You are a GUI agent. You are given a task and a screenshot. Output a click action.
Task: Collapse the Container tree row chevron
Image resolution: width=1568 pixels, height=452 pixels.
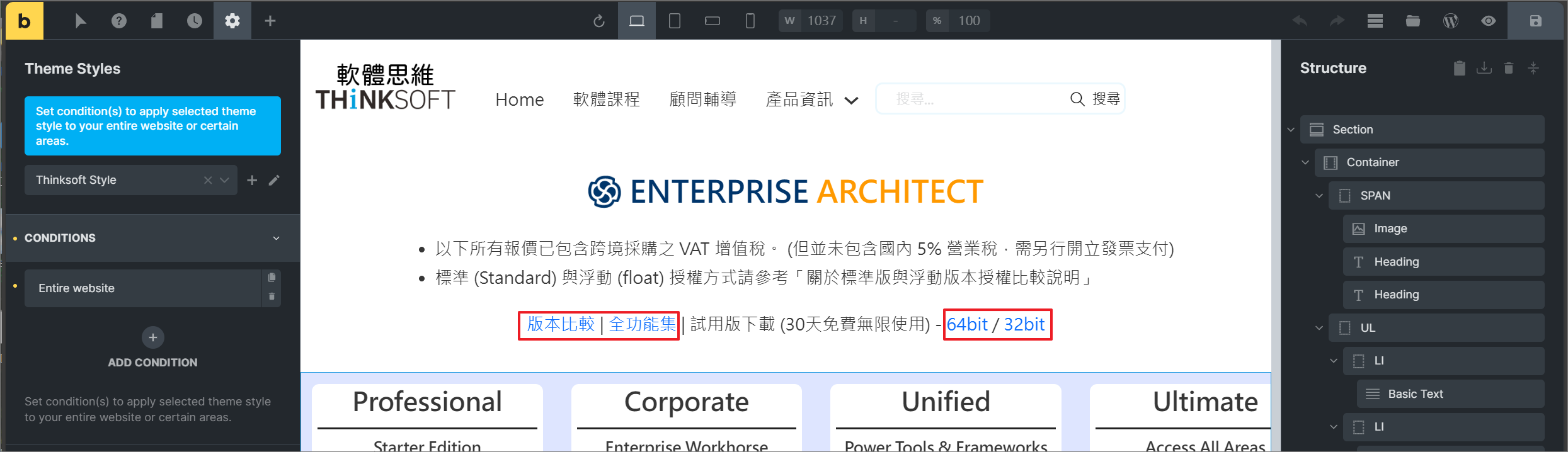(x=1305, y=162)
